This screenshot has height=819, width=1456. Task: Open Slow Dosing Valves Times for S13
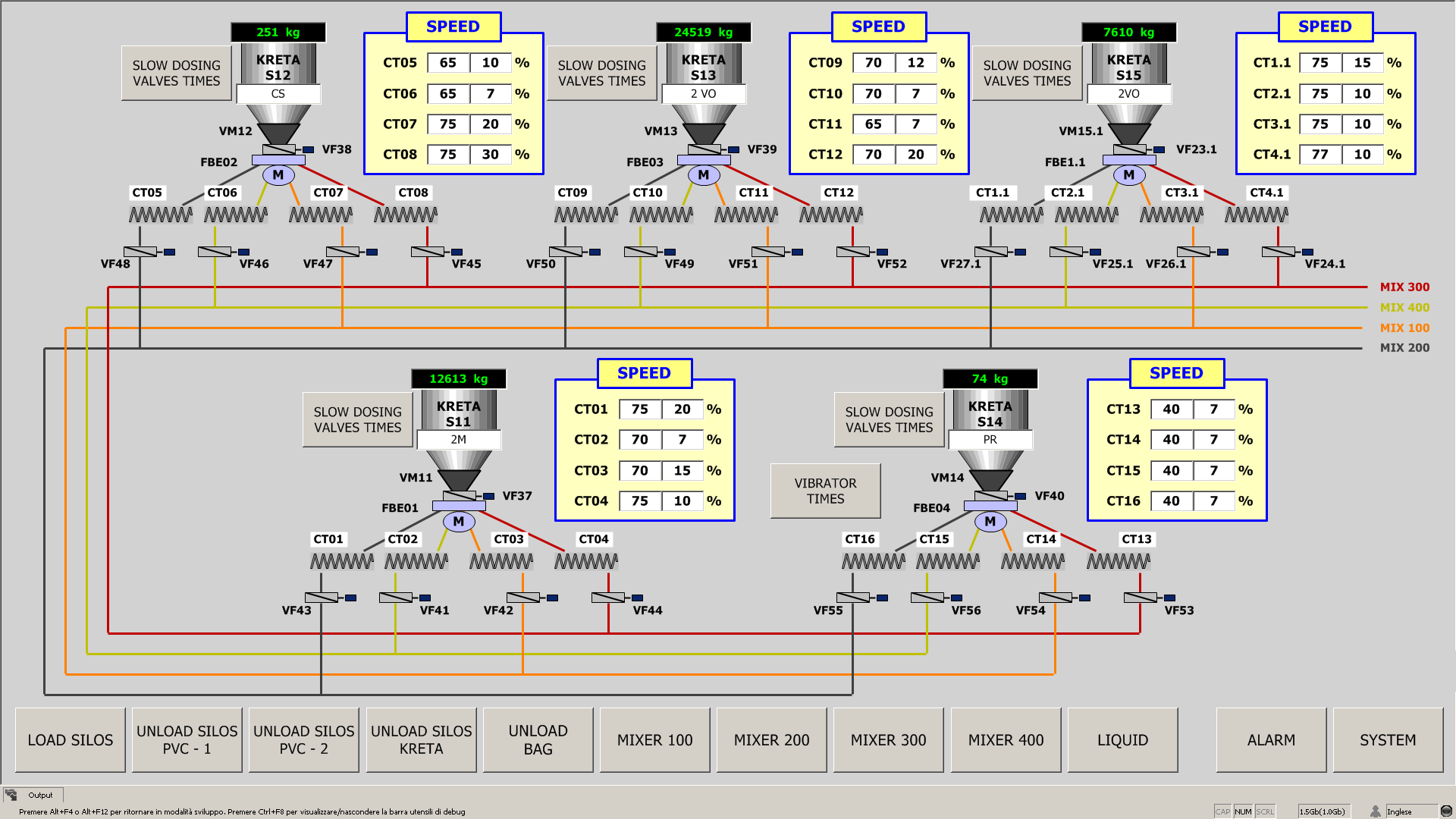coord(601,74)
